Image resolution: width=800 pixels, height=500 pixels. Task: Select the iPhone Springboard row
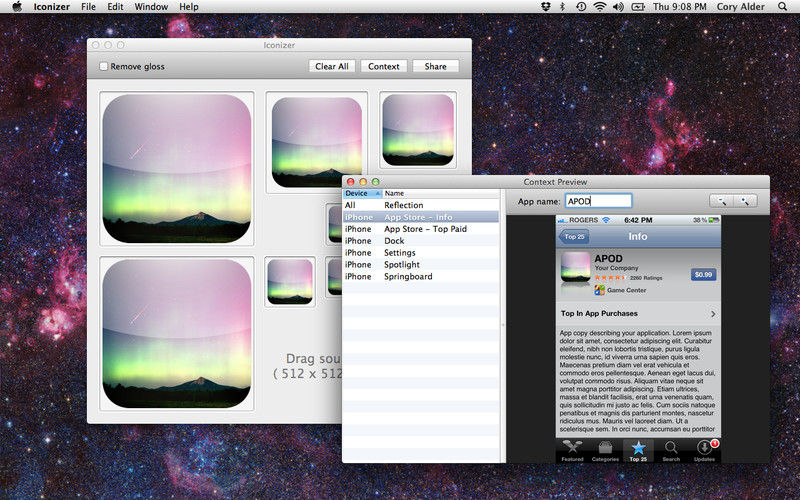pyautogui.click(x=421, y=277)
